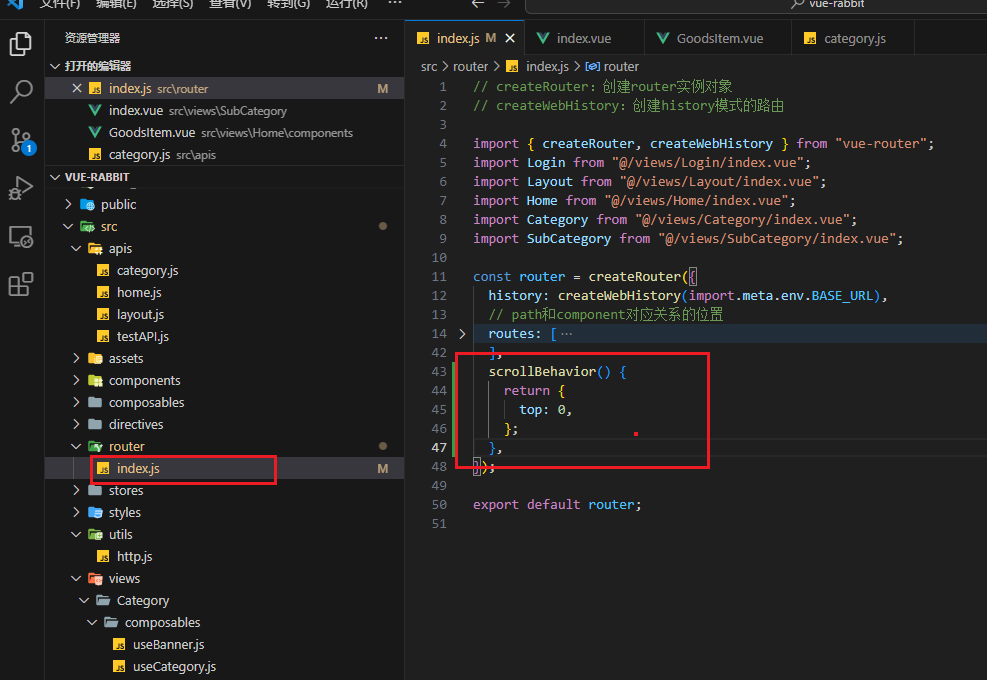The width and height of the screenshot is (987, 680).
Task: Open http.js in utils folder
Action: [x=134, y=556]
